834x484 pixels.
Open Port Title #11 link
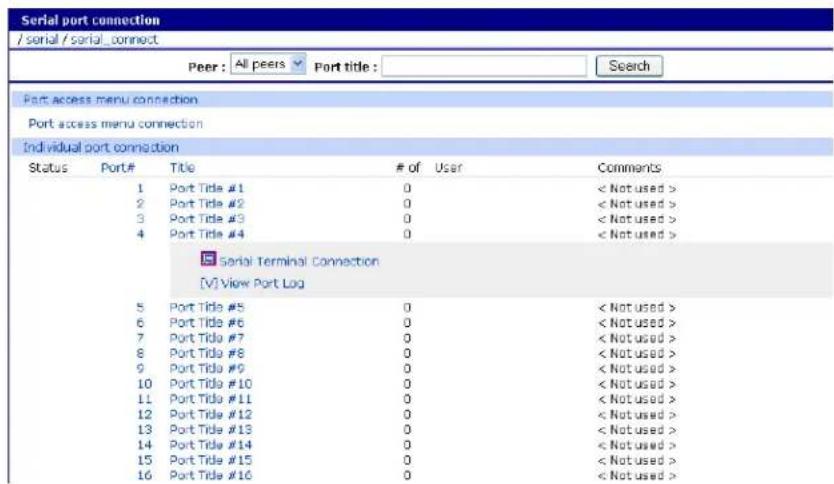click(x=211, y=399)
